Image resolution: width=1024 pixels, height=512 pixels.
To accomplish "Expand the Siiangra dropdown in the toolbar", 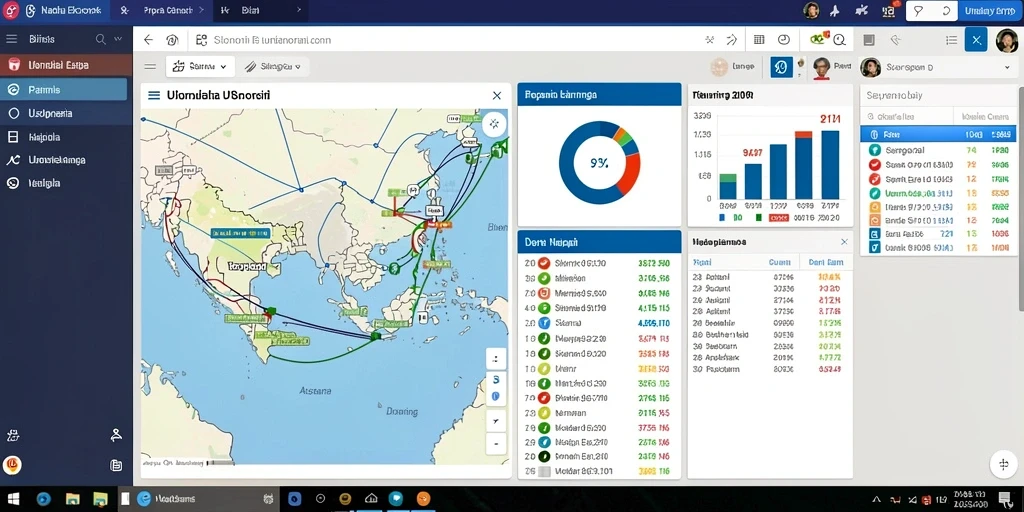I will point(273,67).
